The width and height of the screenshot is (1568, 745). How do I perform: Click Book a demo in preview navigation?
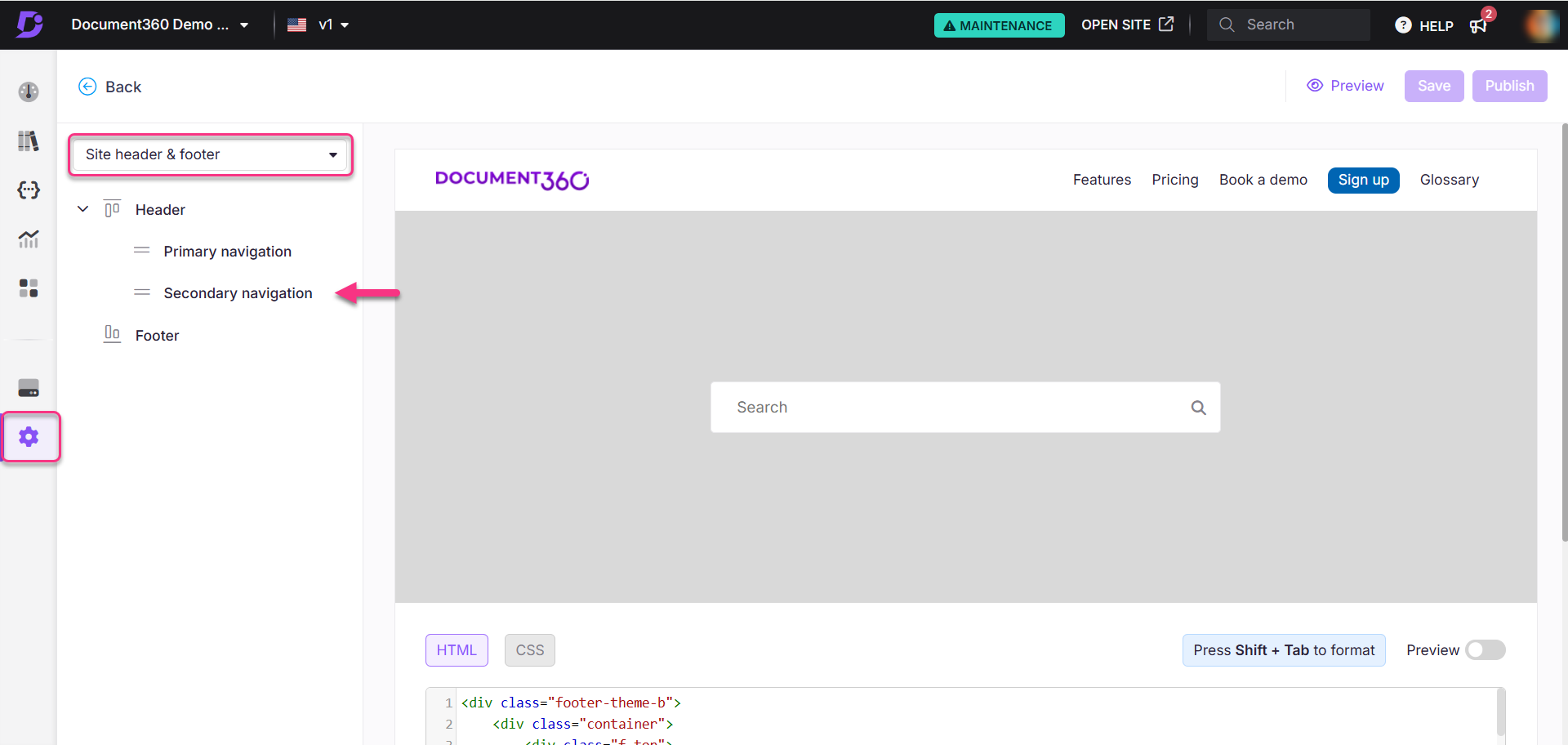click(1263, 180)
